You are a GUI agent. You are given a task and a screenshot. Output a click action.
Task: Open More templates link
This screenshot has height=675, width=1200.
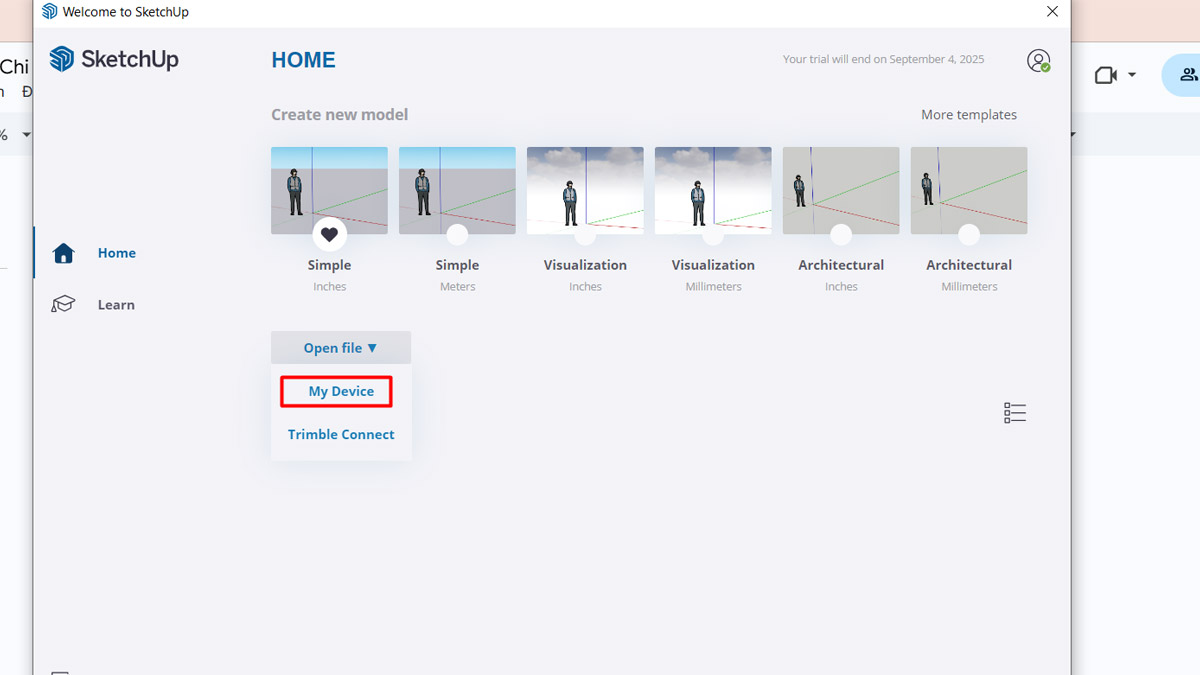(x=969, y=115)
